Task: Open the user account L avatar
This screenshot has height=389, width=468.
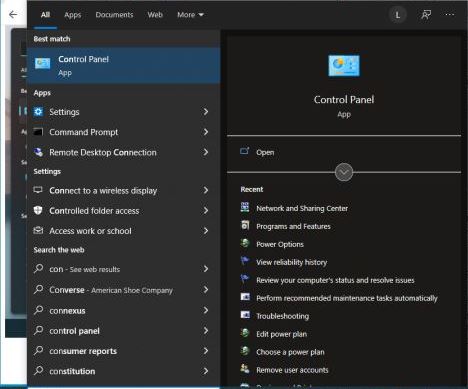Action: click(398, 15)
